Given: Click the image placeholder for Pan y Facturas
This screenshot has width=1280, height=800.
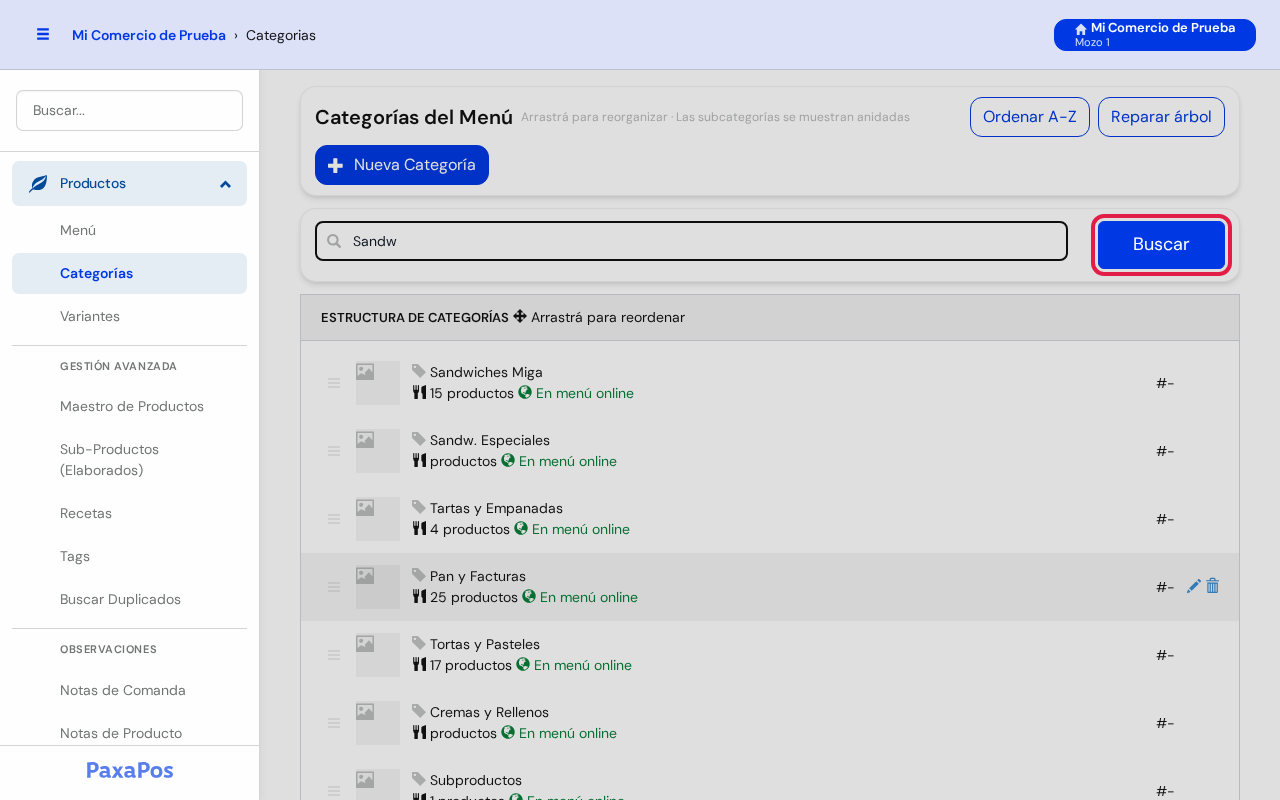Looking at the screenshot, I should click(378, 587).
